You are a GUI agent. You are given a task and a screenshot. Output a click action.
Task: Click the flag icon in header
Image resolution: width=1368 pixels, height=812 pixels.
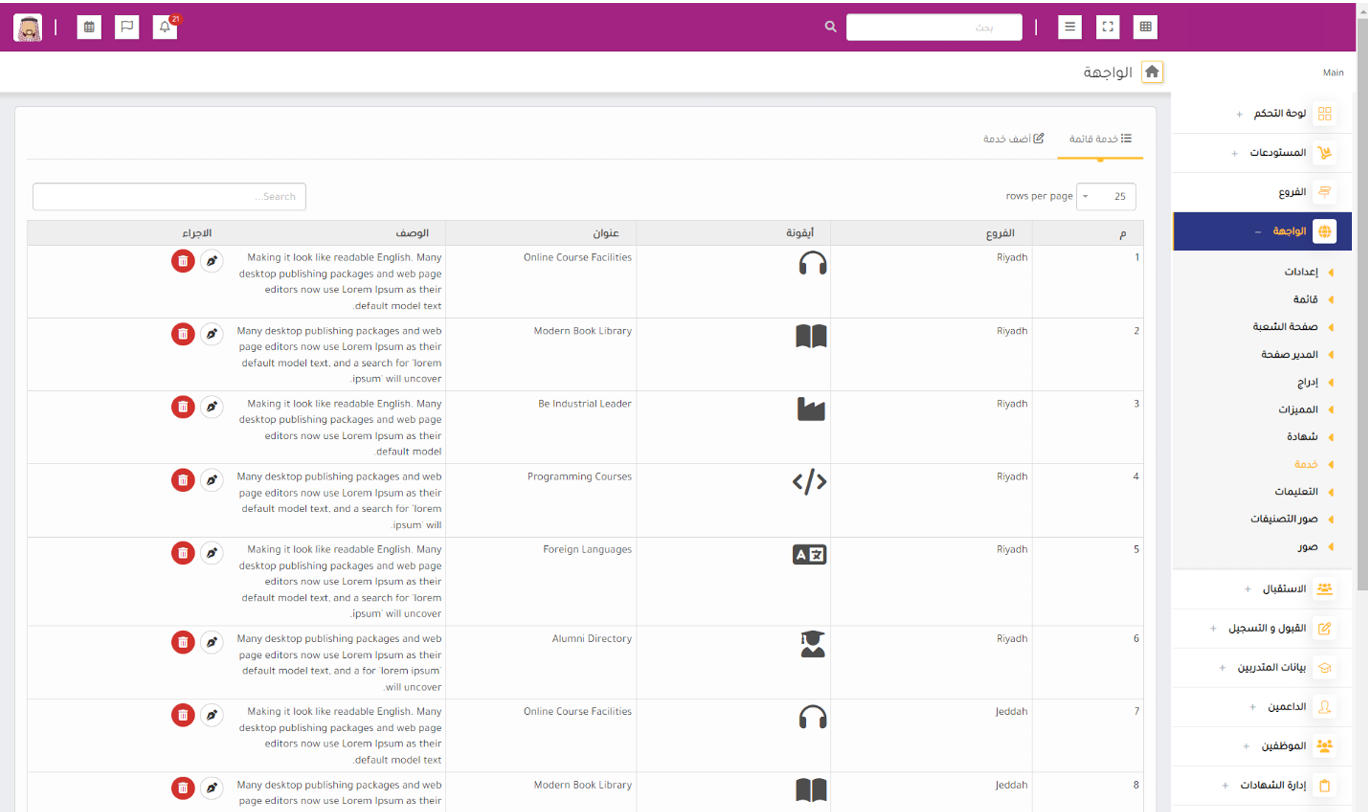127,27
